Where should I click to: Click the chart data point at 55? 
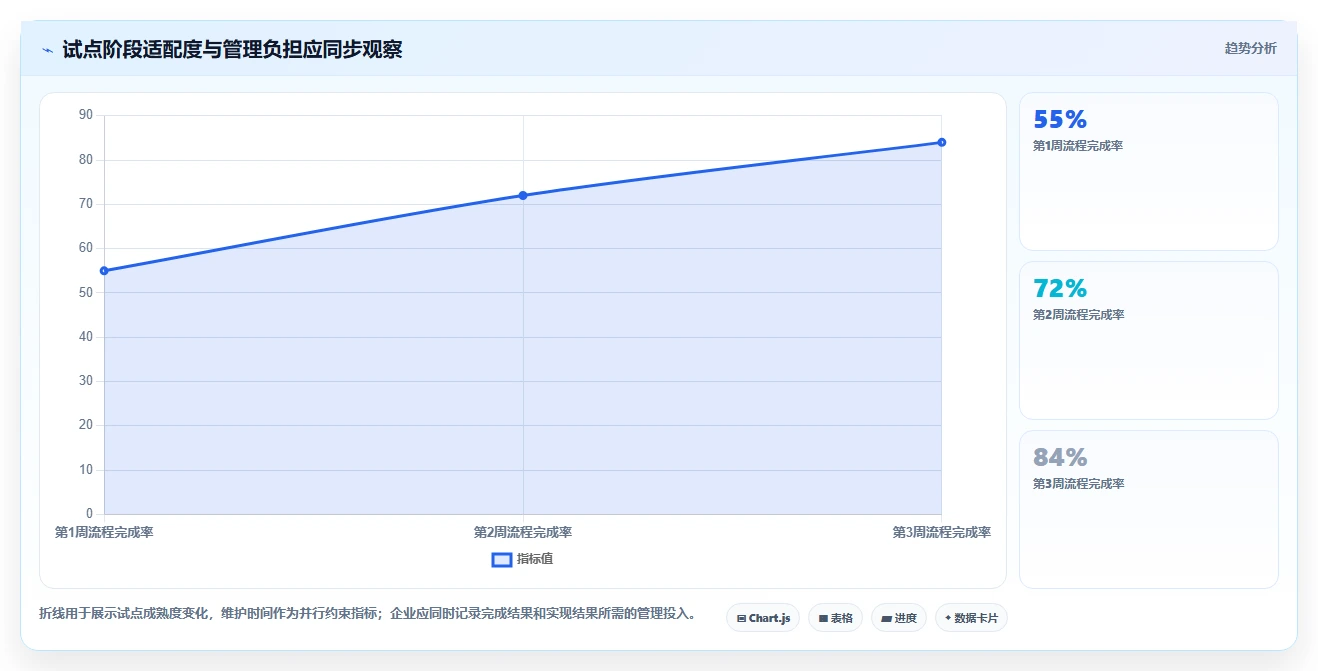pyautogui.click(x=104, y=271)
